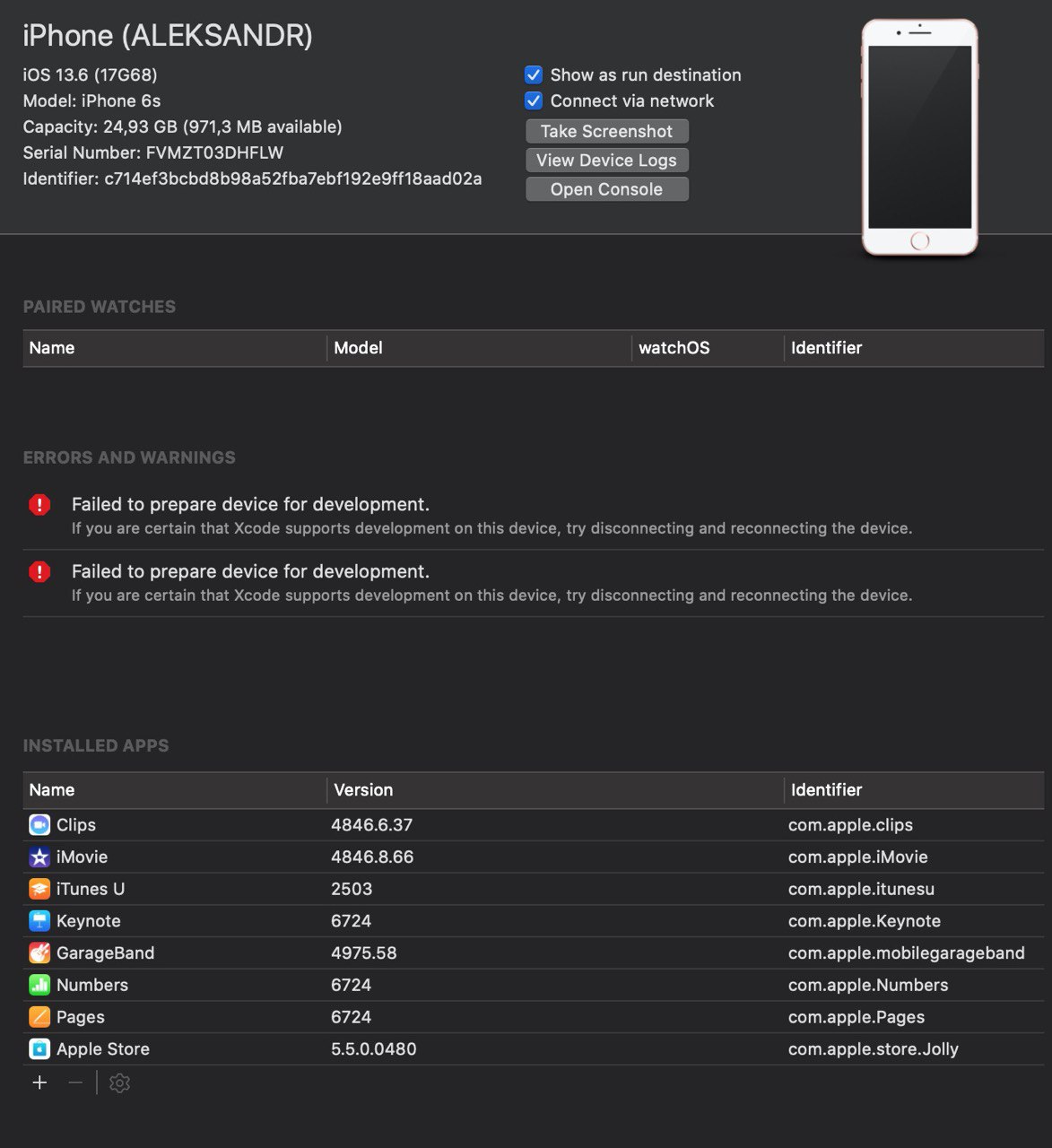This screenshot has height=1148, width=1052.
Task: Click com.apple.Keynote identifier
Action: [x=865, y=921]
